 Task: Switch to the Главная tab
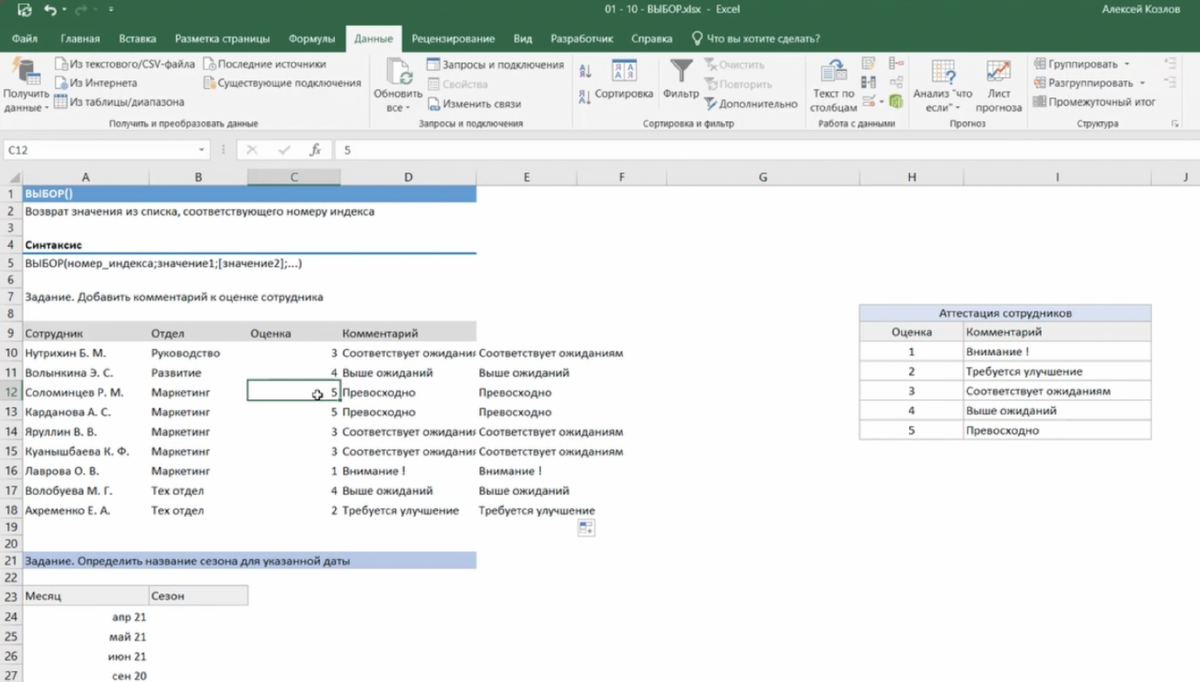pos(80,39)
